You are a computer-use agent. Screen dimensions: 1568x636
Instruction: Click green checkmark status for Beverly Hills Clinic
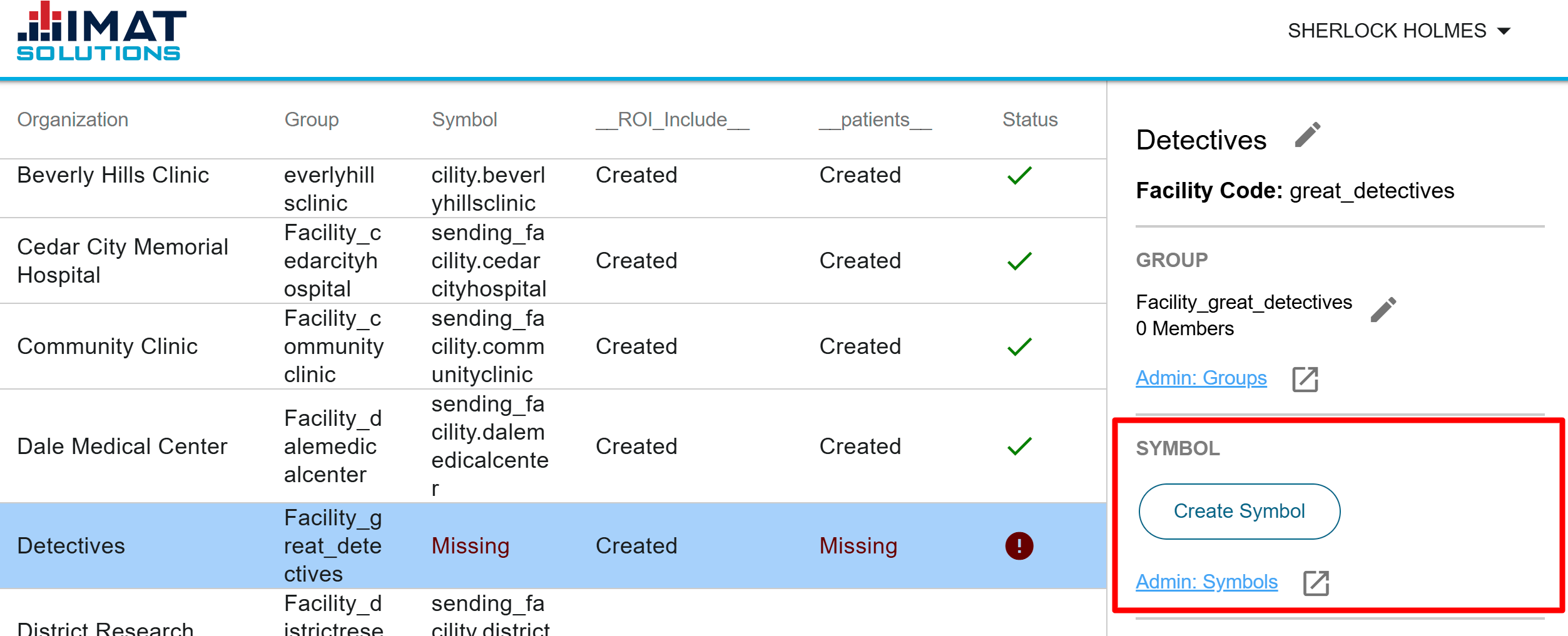[1019, 176]
